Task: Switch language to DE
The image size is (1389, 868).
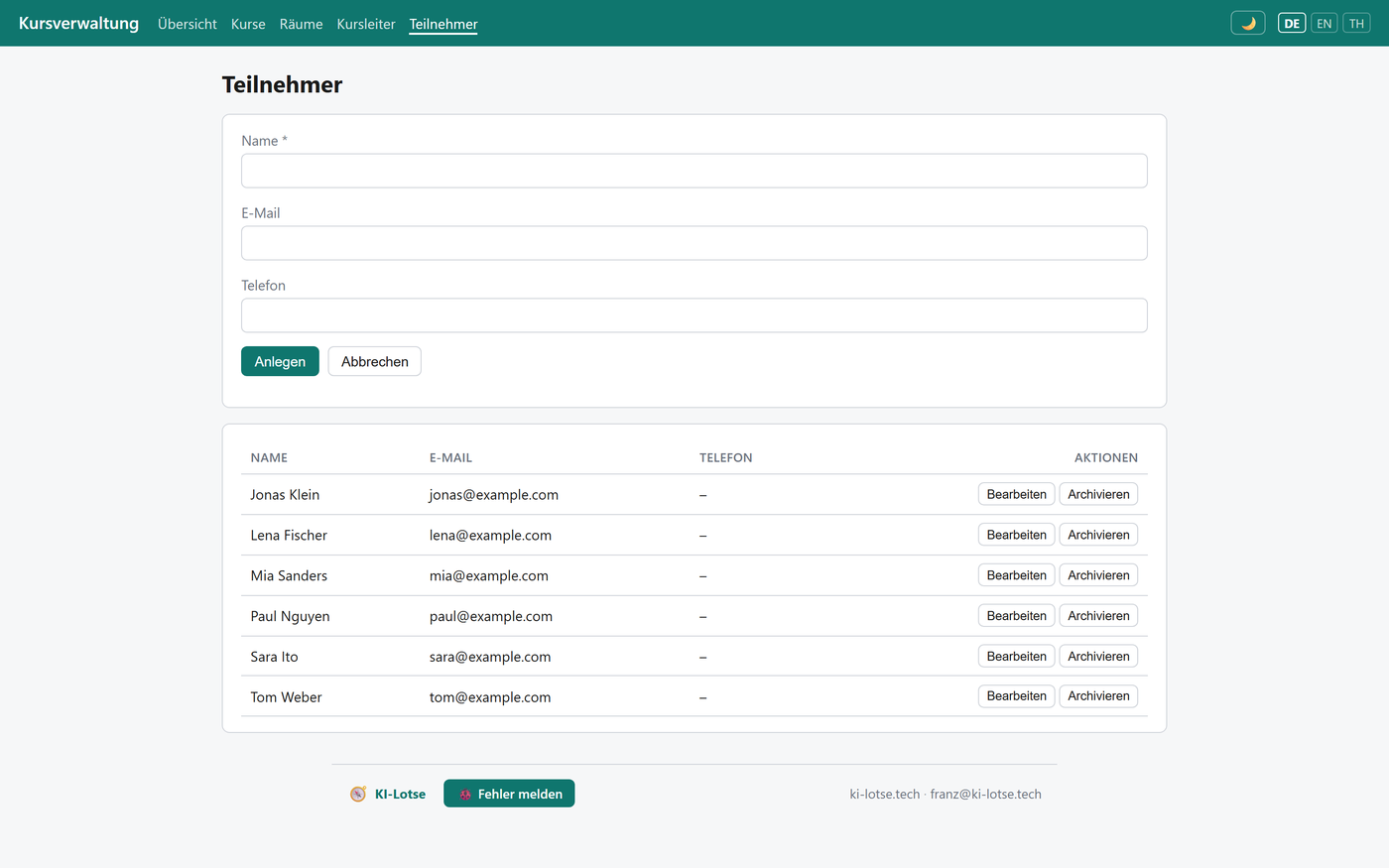Action: pyautogui.click(x=1292, y=23)
